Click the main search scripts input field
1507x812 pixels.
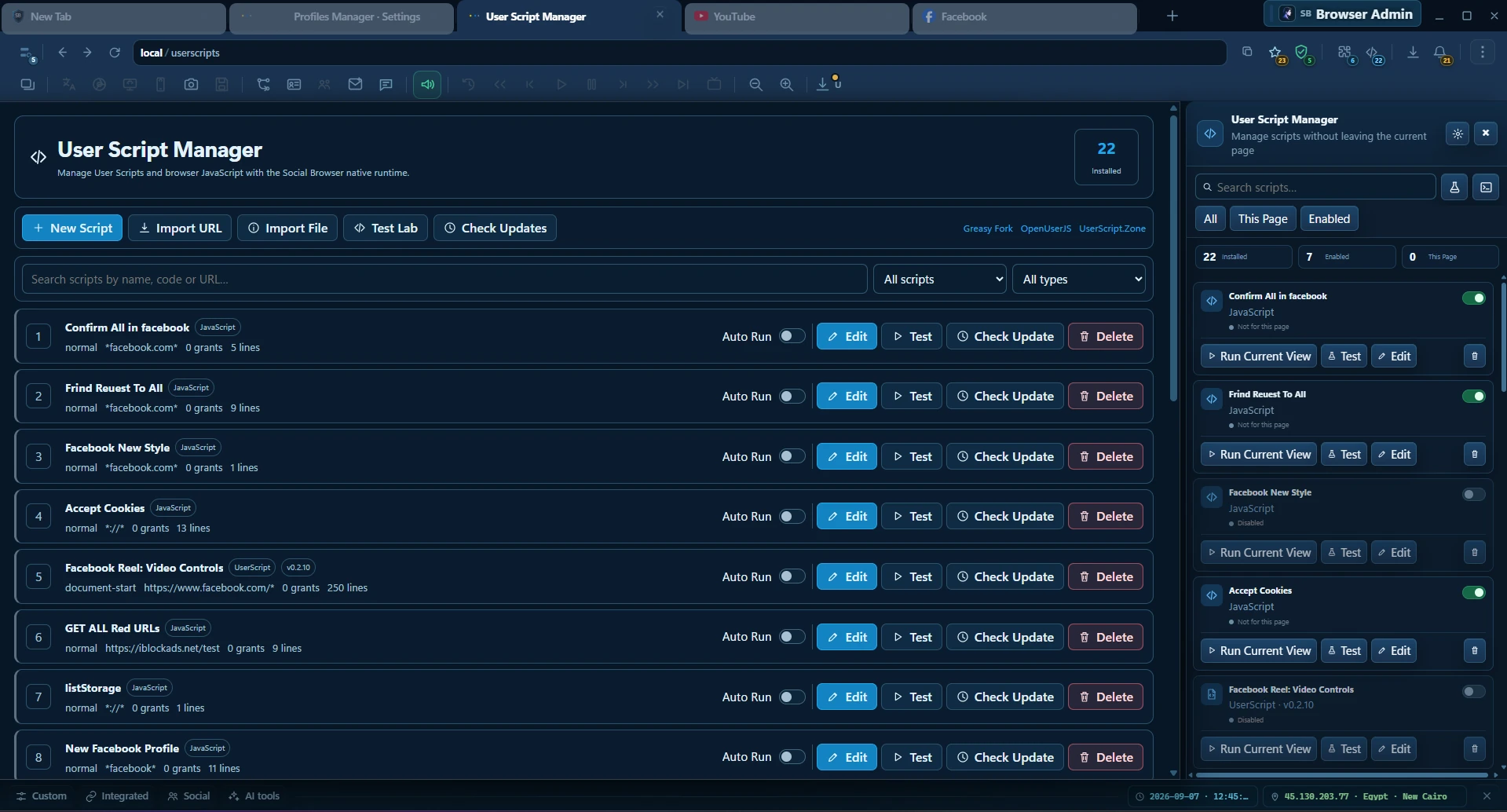pyautogui.click(x=444, y=279)
